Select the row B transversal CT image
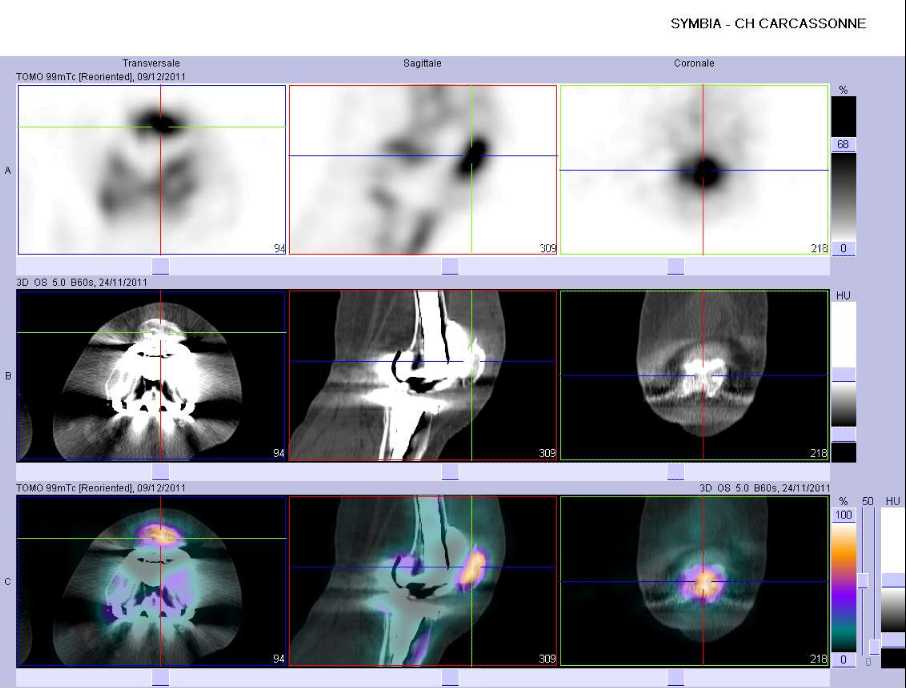 point(152,375)
